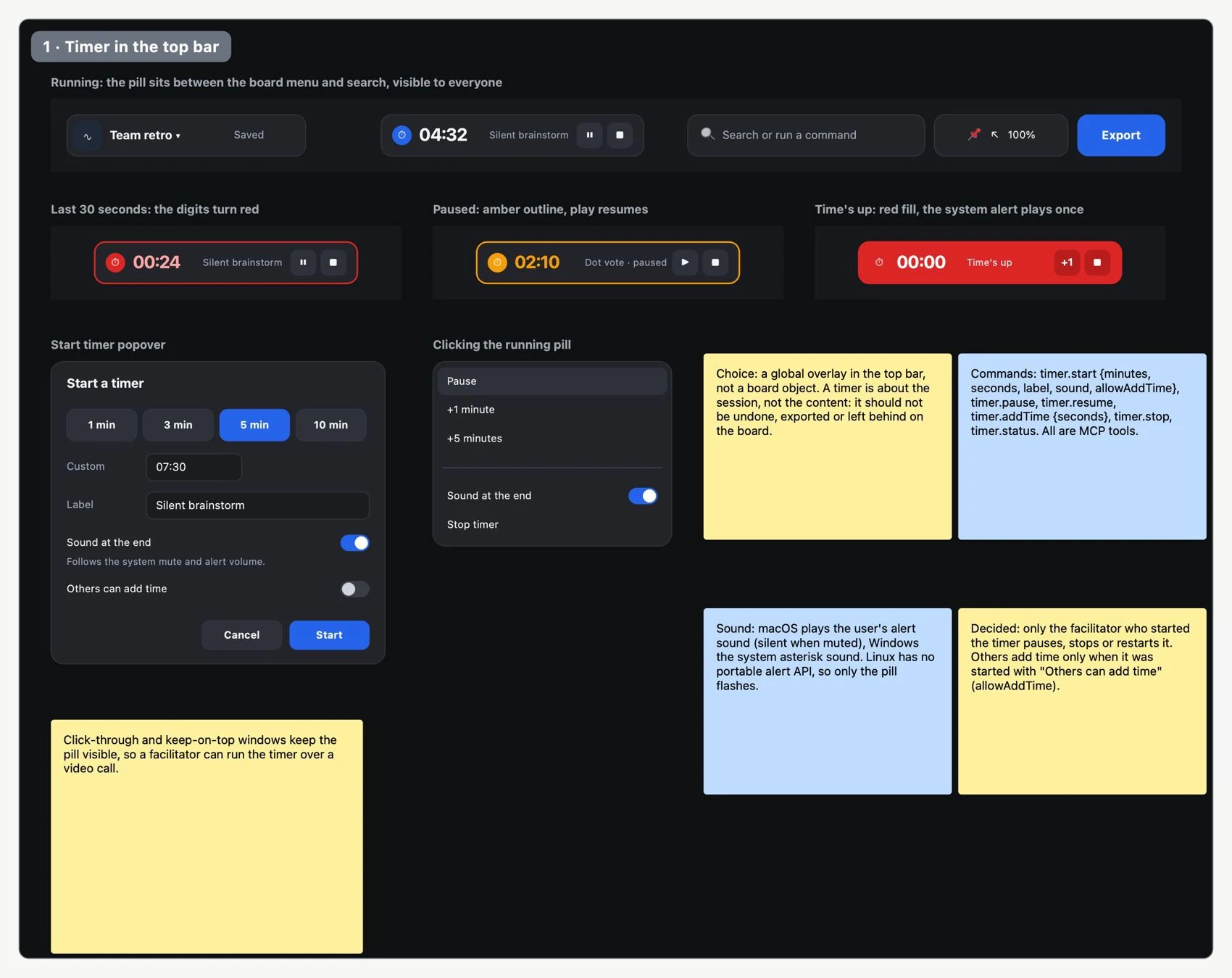
Task: Stop the Time's up 00:00 timer
Action: [x=1097, y=262]
